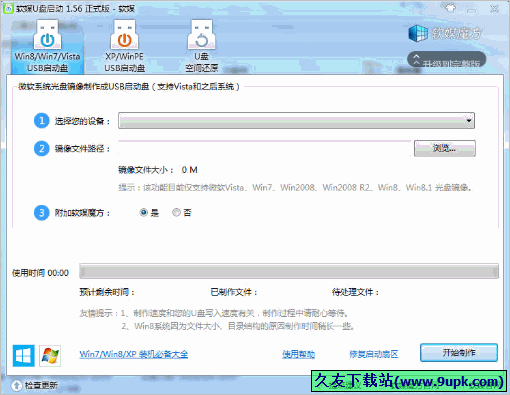The height and width of the screenshot is (395, 510).
Task: Click the 镜像文件大小 0 M text
Action: tap(158, 170)
